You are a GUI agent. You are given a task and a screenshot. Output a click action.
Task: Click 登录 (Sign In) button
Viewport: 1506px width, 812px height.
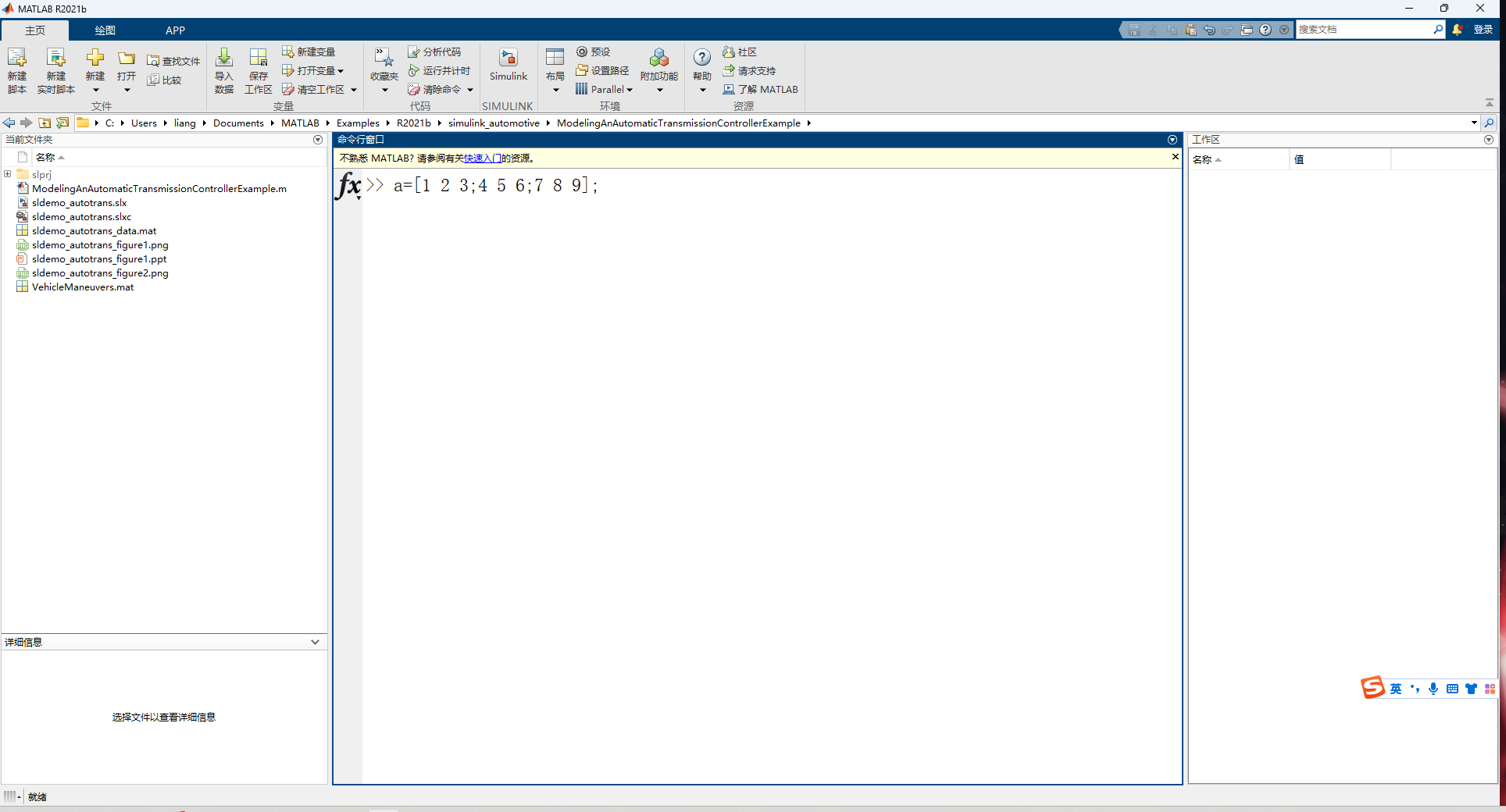pos(1483,30)
